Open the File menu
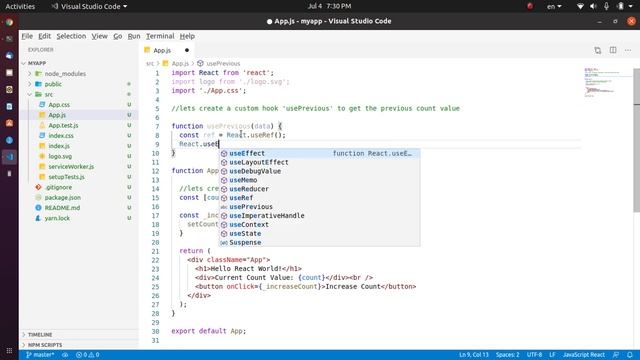This screenshot has width=640, height=360. (x=27, y=36)
